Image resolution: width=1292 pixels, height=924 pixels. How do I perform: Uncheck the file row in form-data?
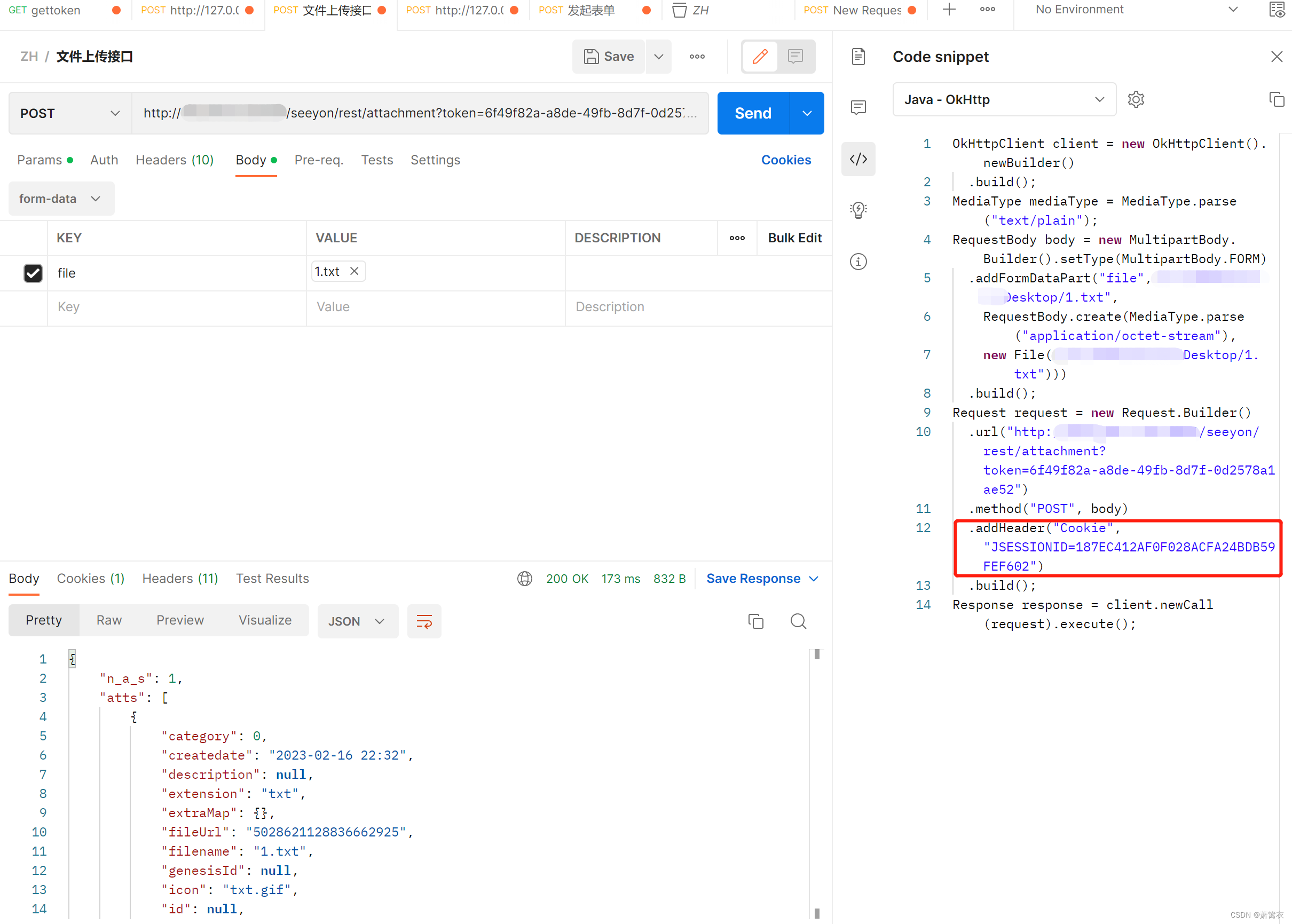coord(33,274)
